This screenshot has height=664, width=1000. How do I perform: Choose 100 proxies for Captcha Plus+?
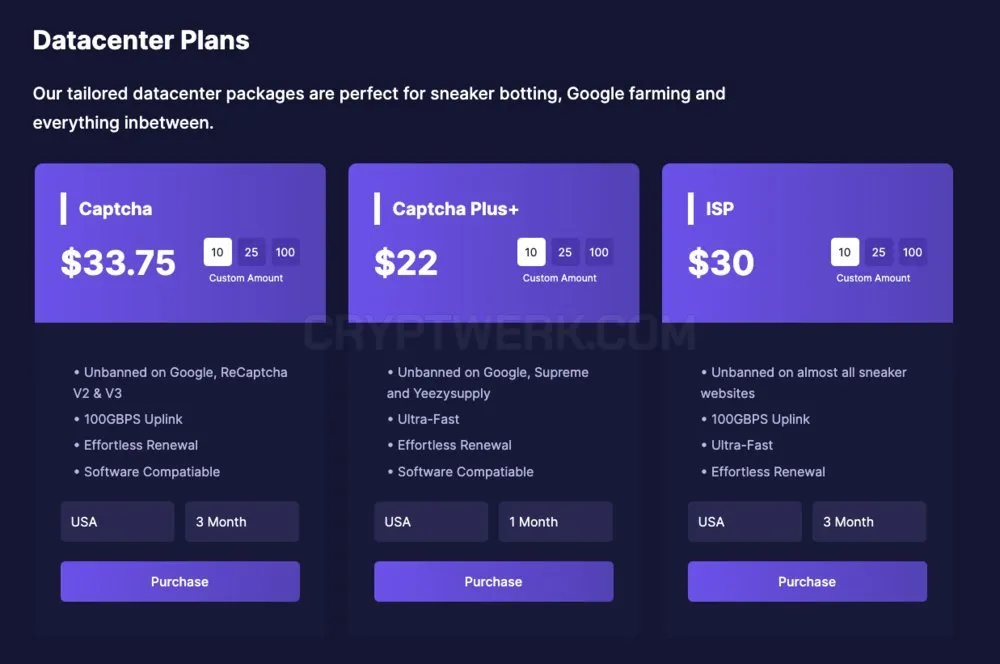599,252
